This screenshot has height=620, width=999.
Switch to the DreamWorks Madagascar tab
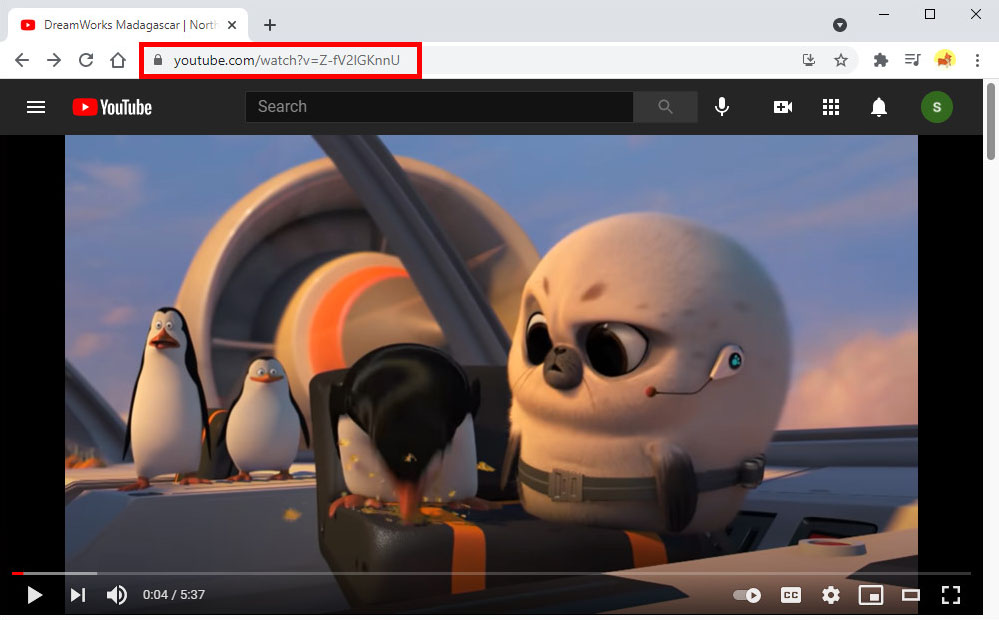pyautogui.click(x=127, y=25)
